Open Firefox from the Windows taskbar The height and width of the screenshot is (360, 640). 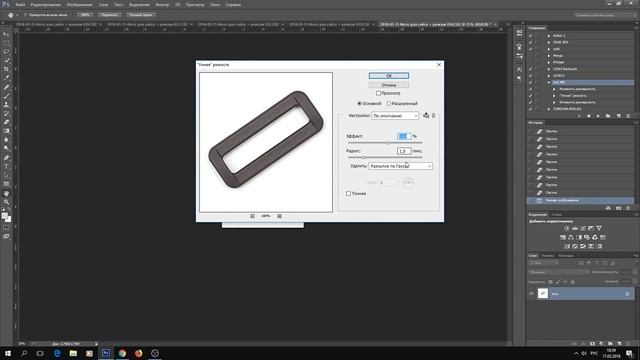pyautogui.click(x=138, y=353)
